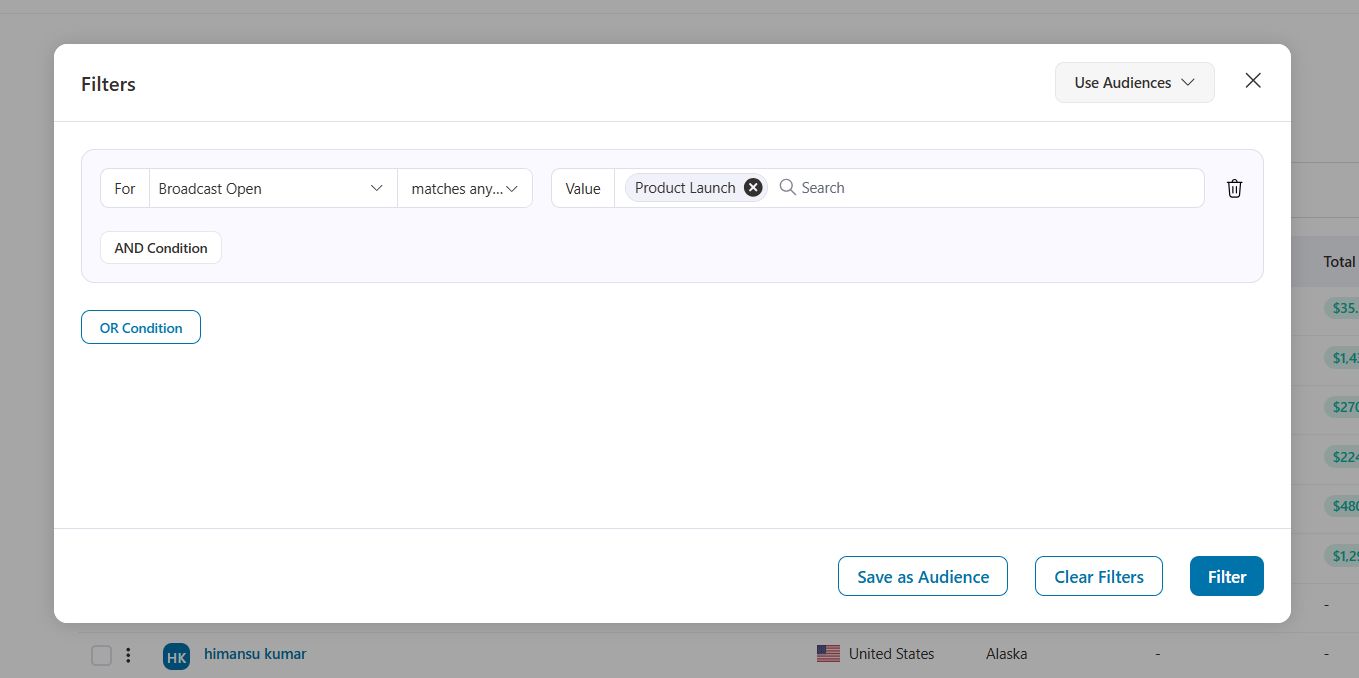Delete the filter condition with trash icon

coord(1234,188)
